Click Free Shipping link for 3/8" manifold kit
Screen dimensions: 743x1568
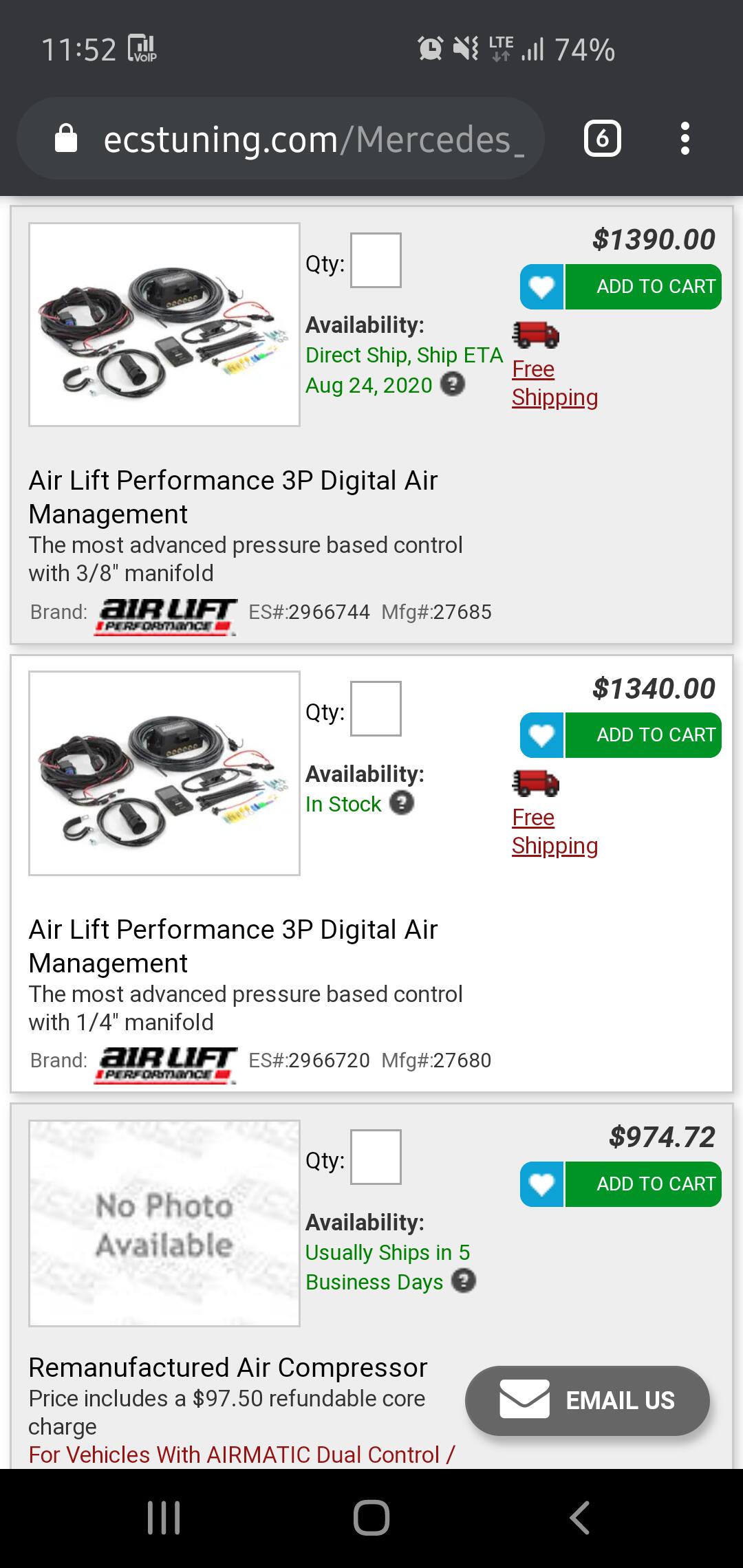pos(554,383)
